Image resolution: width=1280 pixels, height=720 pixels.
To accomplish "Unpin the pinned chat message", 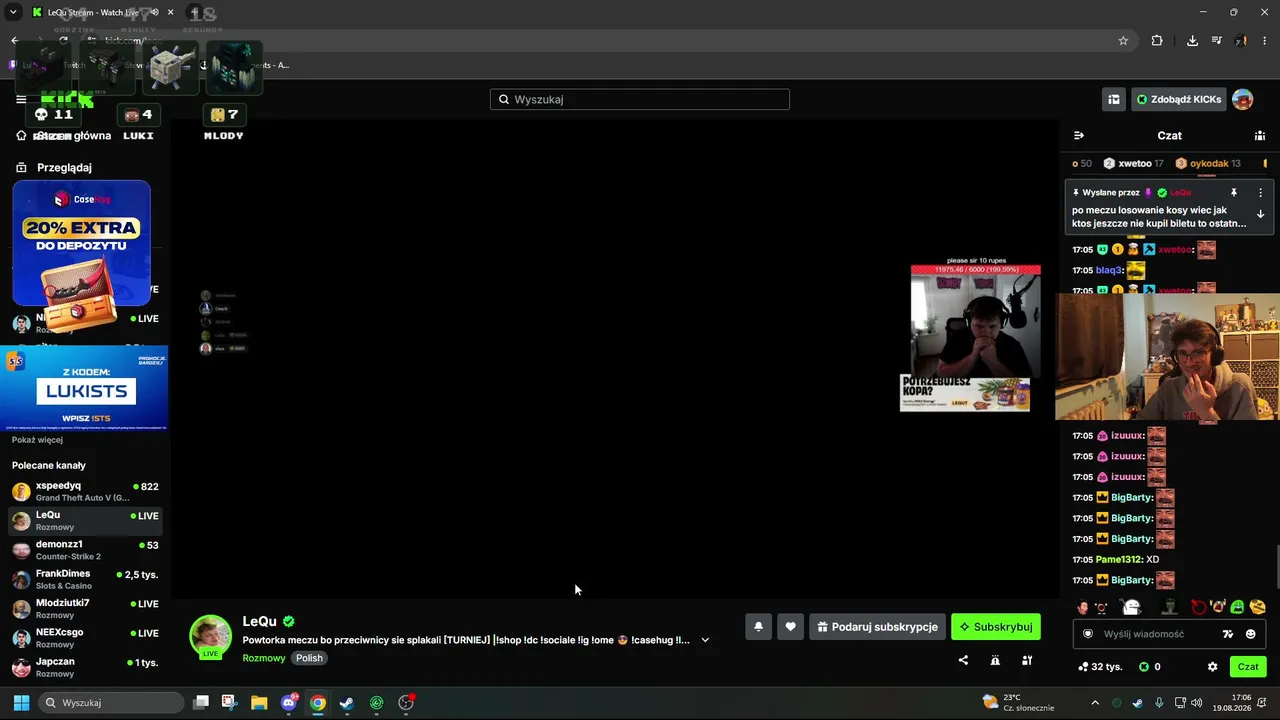I will pos(1234,192).
